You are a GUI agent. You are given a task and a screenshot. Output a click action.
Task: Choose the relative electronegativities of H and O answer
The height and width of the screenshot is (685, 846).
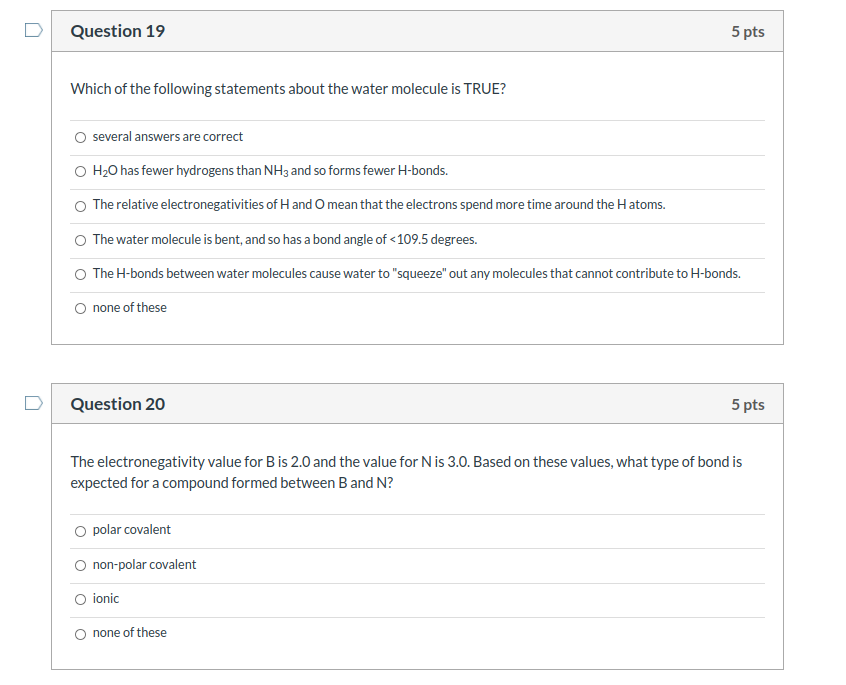coord(80,205)
